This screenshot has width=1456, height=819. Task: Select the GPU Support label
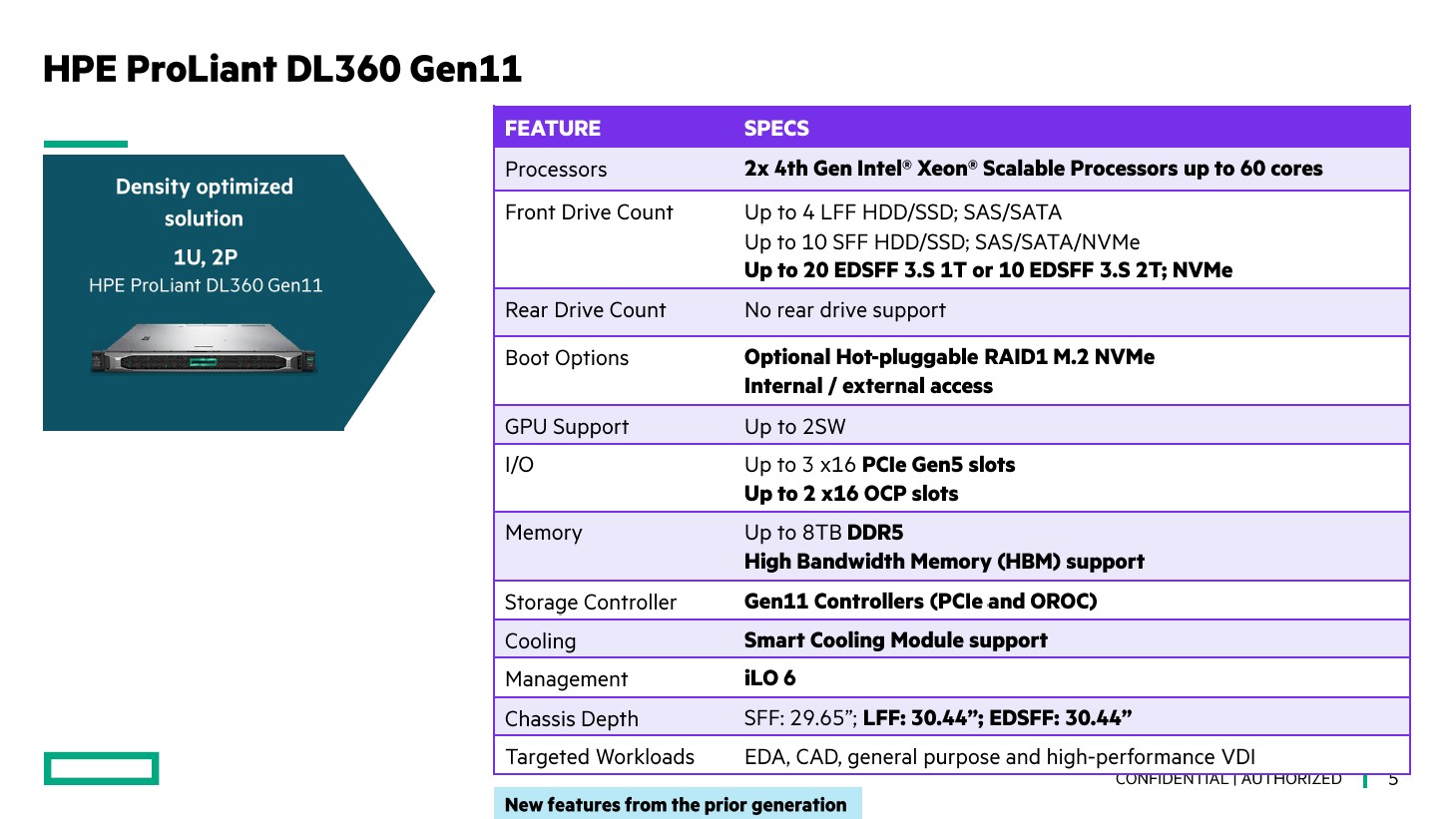tap(567, 427)
